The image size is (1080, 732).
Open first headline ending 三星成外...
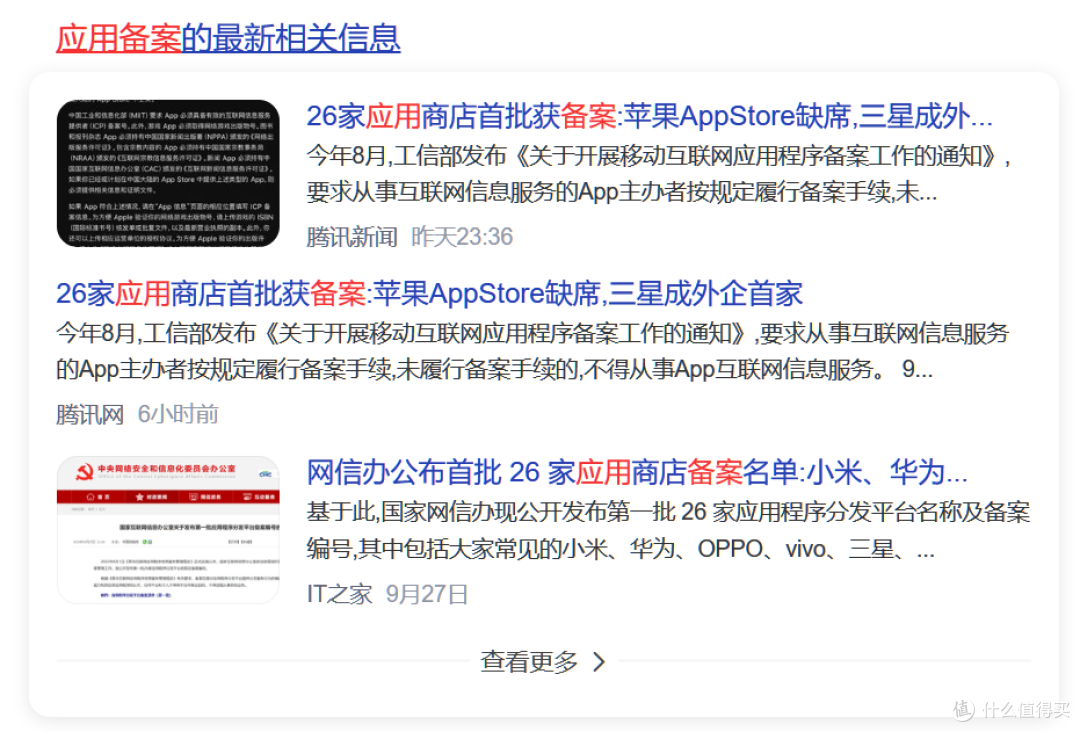coord(650,116)
